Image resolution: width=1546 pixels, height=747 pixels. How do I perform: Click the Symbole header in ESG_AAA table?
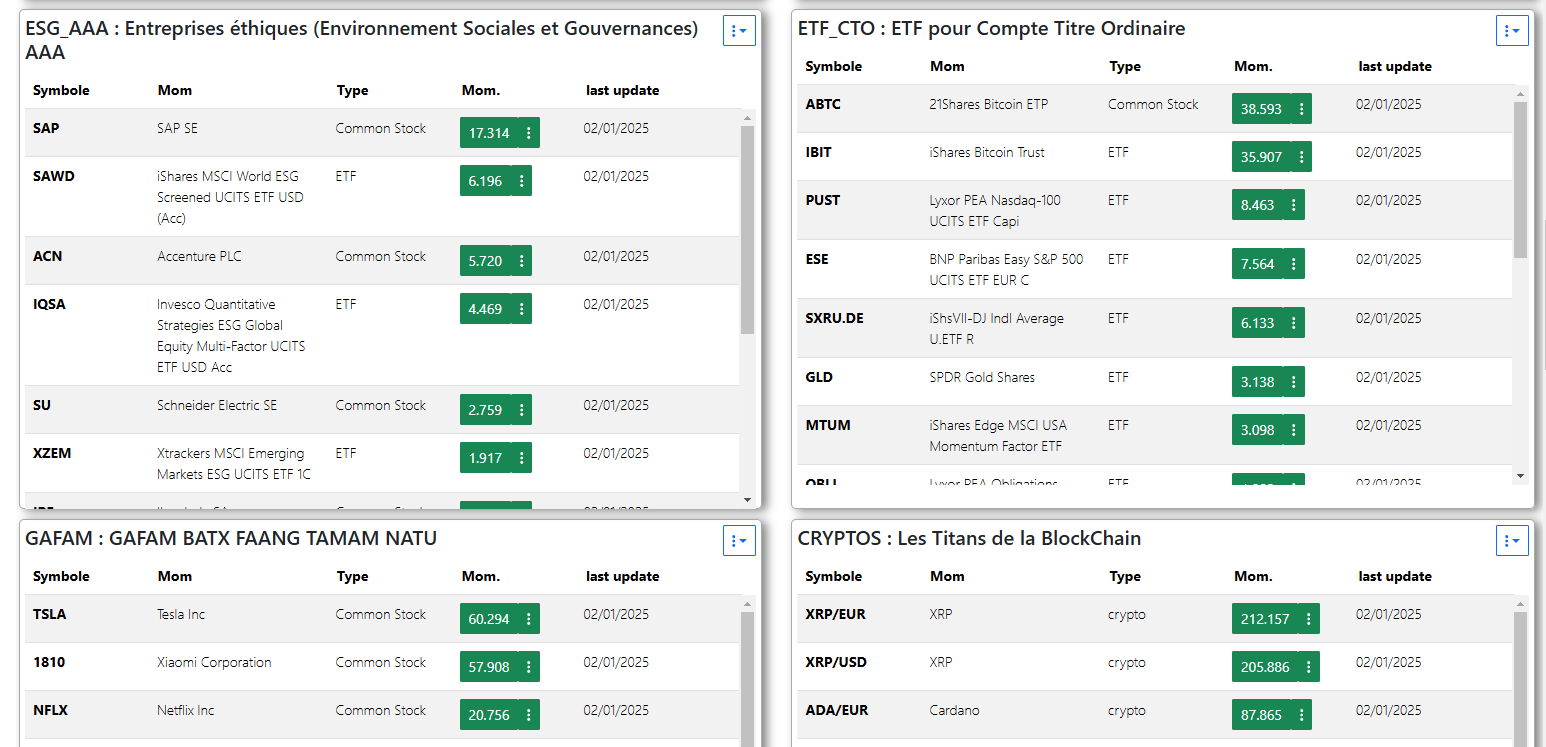point(61,90)
